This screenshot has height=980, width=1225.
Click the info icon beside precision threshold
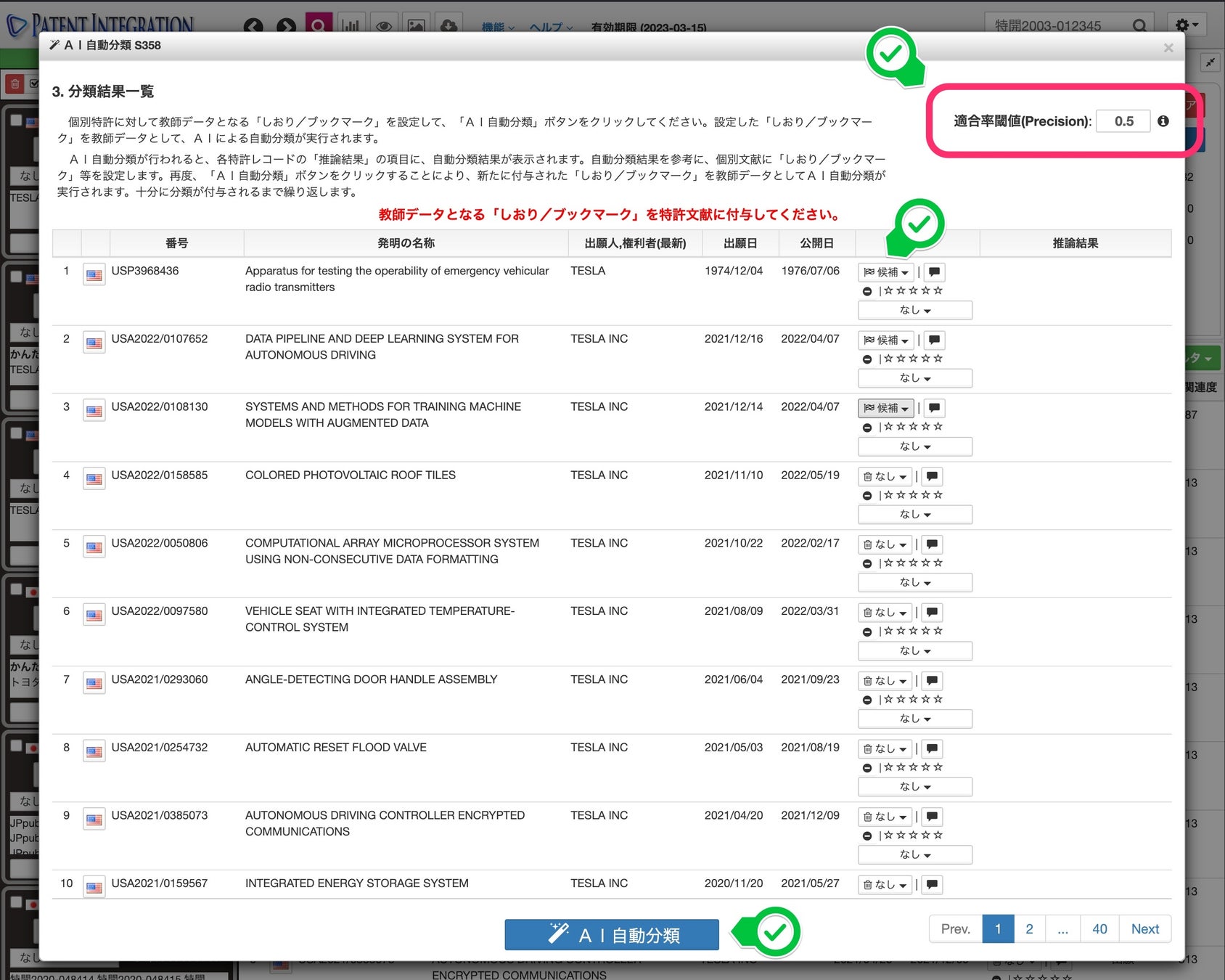point(1163,121)
